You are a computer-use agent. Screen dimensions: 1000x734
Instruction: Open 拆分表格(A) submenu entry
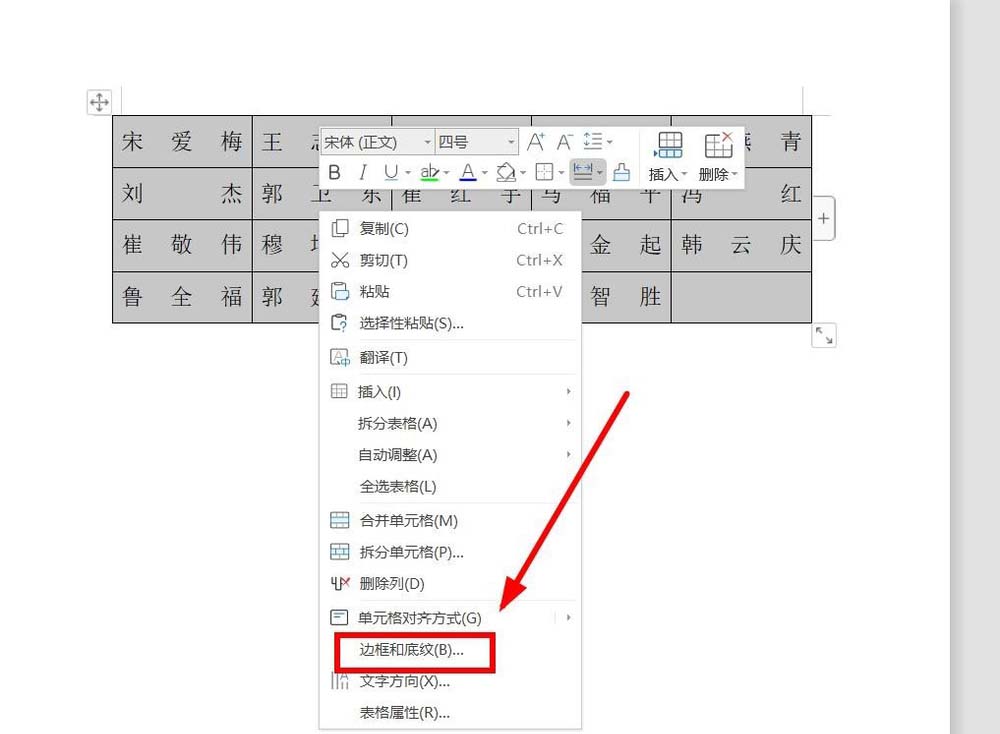[x=450, y=423]
